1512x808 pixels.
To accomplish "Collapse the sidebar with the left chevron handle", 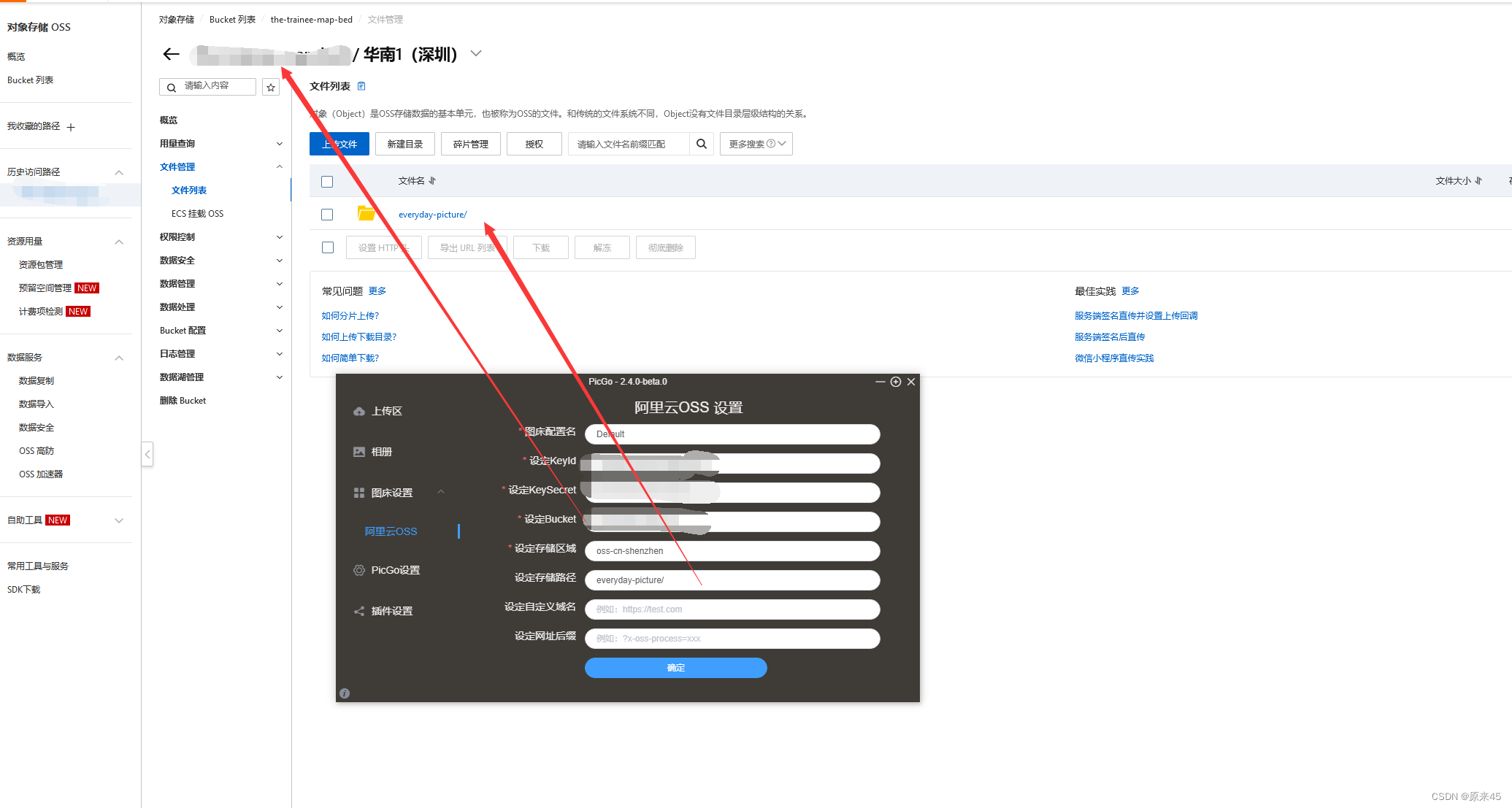I will (x=147, y=454).
